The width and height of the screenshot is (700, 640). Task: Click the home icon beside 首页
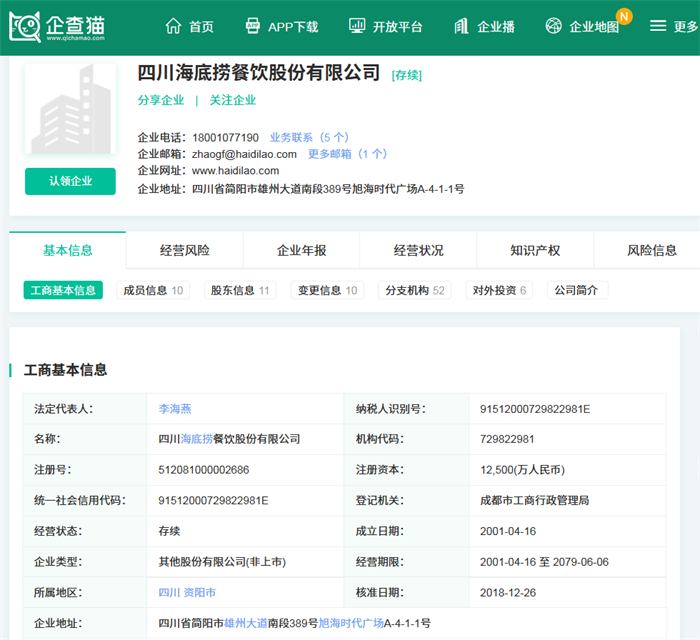point(173,26)
